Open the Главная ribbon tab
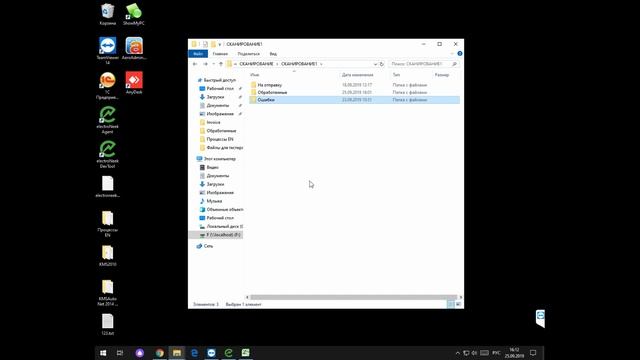Screen dimensions: 640x360 click(220, 54)
